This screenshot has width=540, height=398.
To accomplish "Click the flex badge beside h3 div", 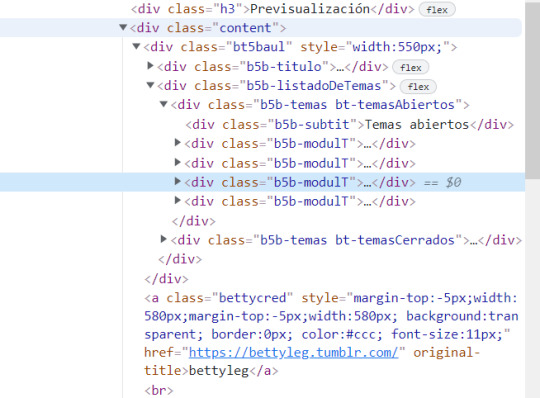I will click(x=437, y=9).
